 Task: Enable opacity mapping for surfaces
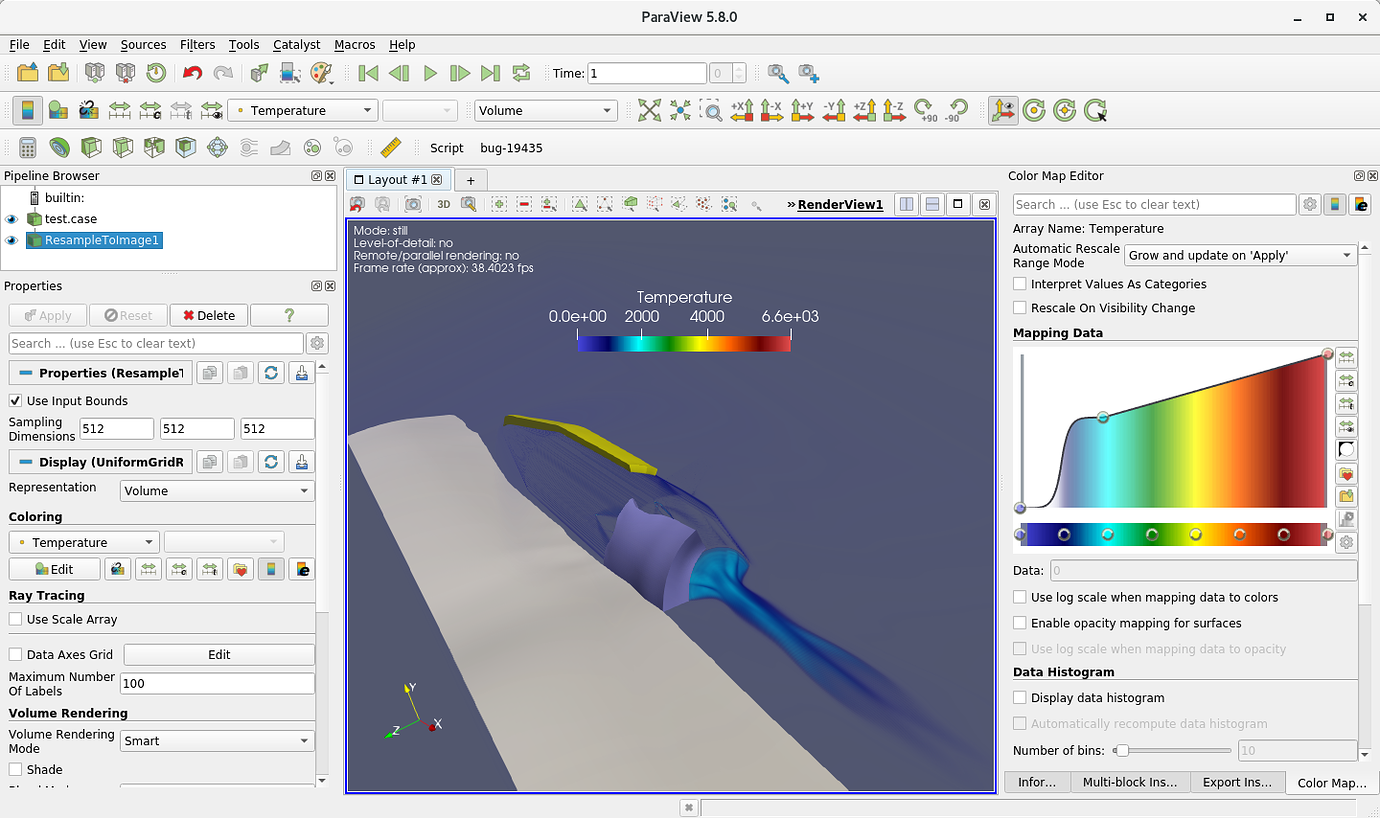tap(1020, 623)
